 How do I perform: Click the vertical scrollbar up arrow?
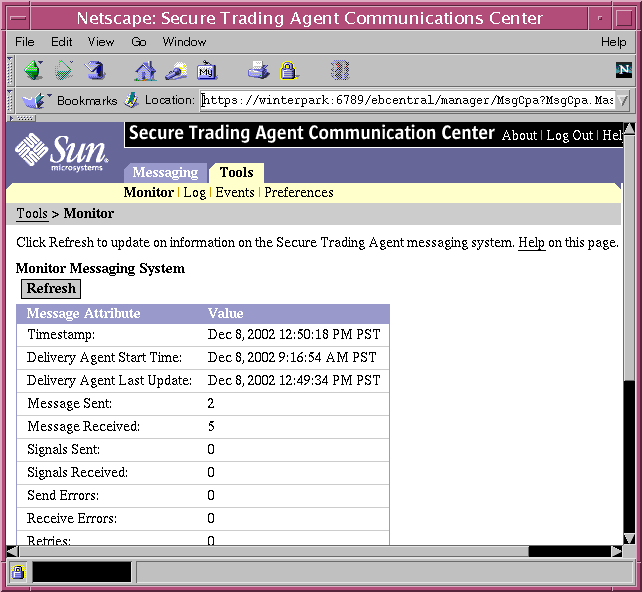tap(629, 129)
